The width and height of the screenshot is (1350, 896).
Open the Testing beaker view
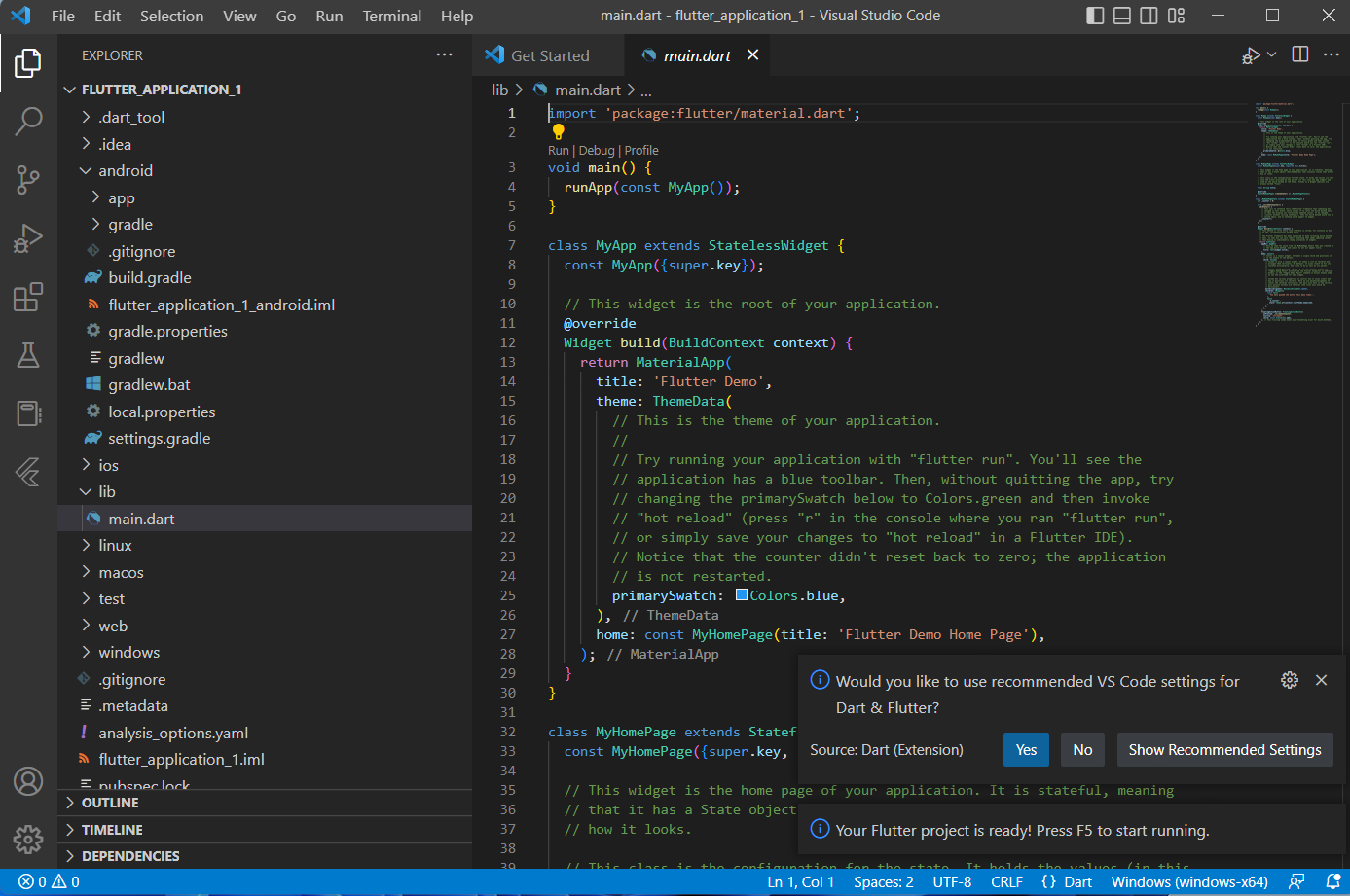pos(28,355)
